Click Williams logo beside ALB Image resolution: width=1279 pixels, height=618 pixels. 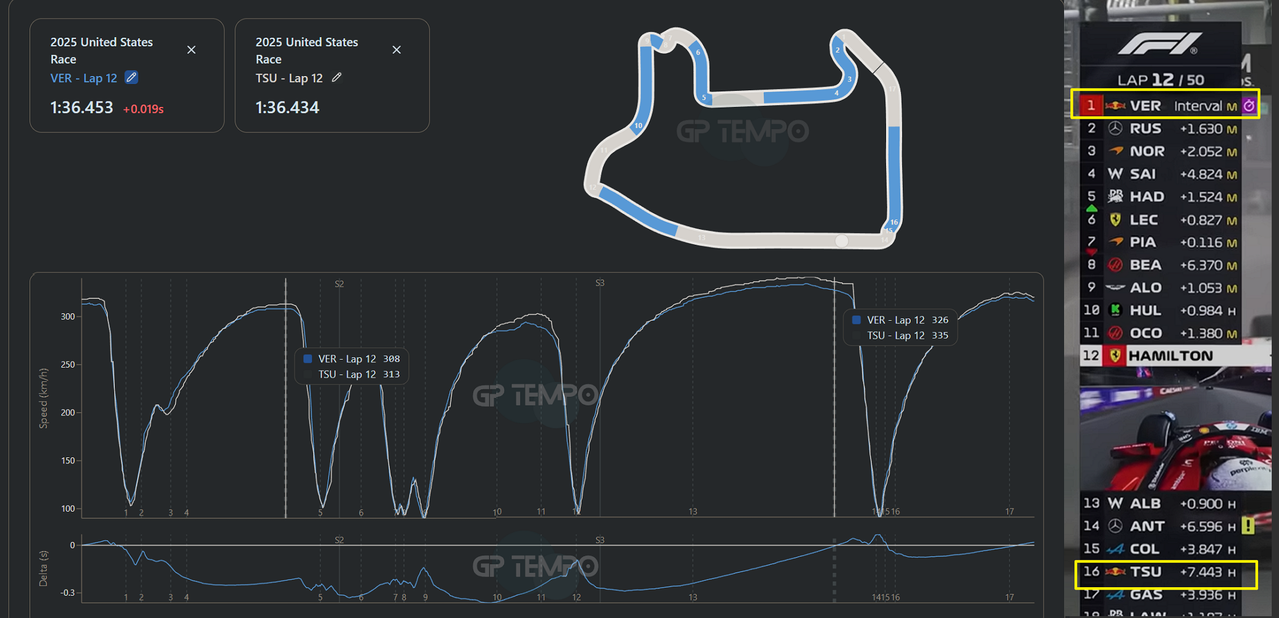[x=1115, y=503]
